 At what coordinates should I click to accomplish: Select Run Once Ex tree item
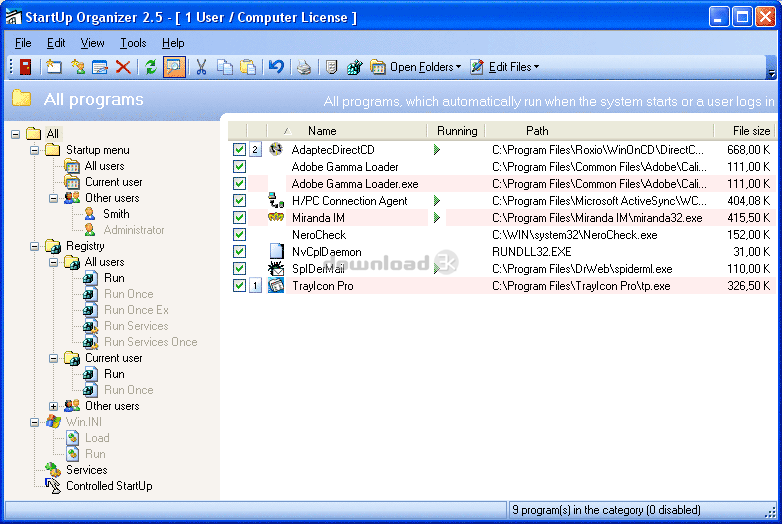coord(136,310)
